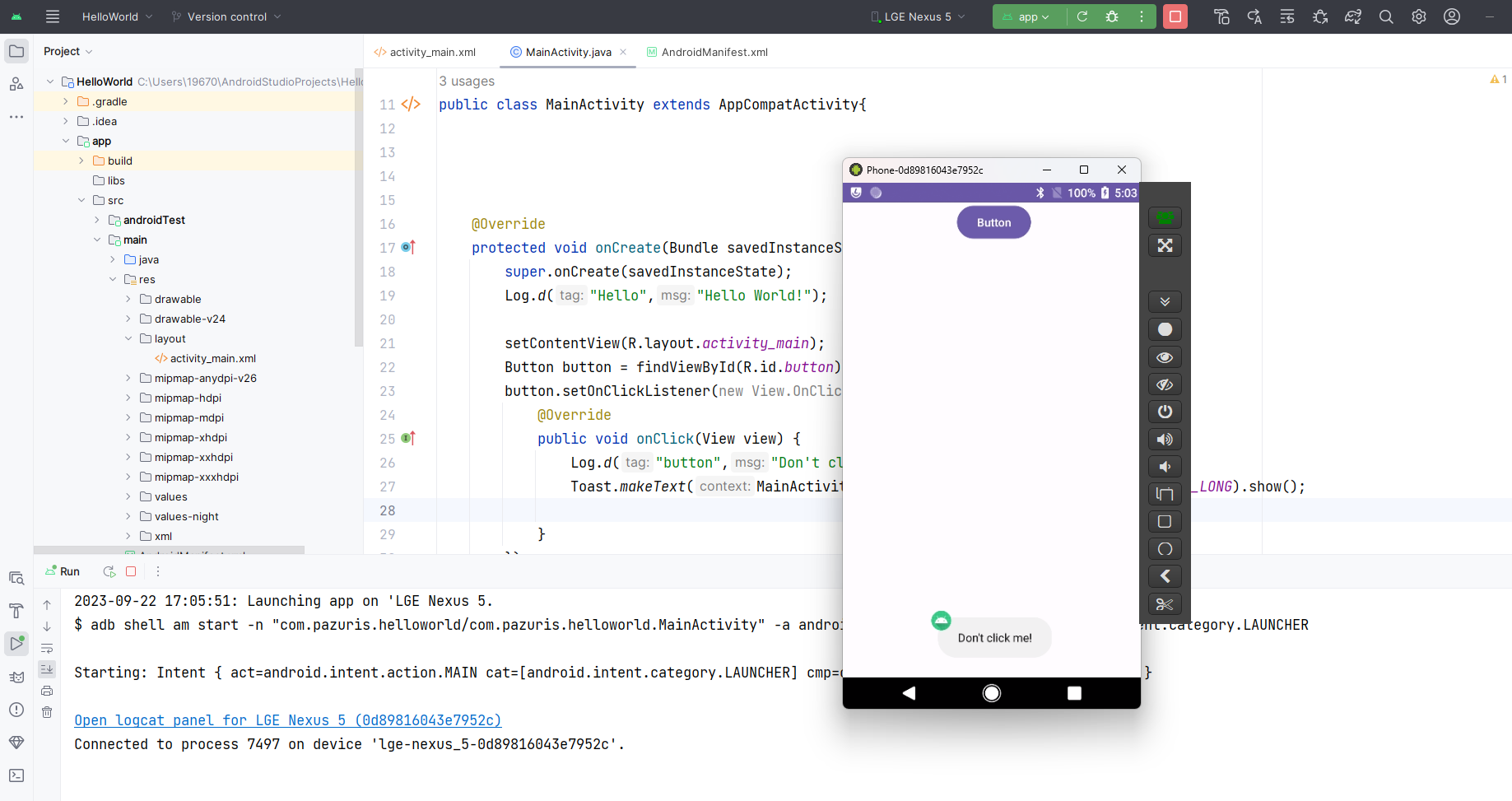Image resolution: width=1512 pixels, height=801 pixels.
Task: Stop the running app with red square
Action: (x=1175, y=16)
